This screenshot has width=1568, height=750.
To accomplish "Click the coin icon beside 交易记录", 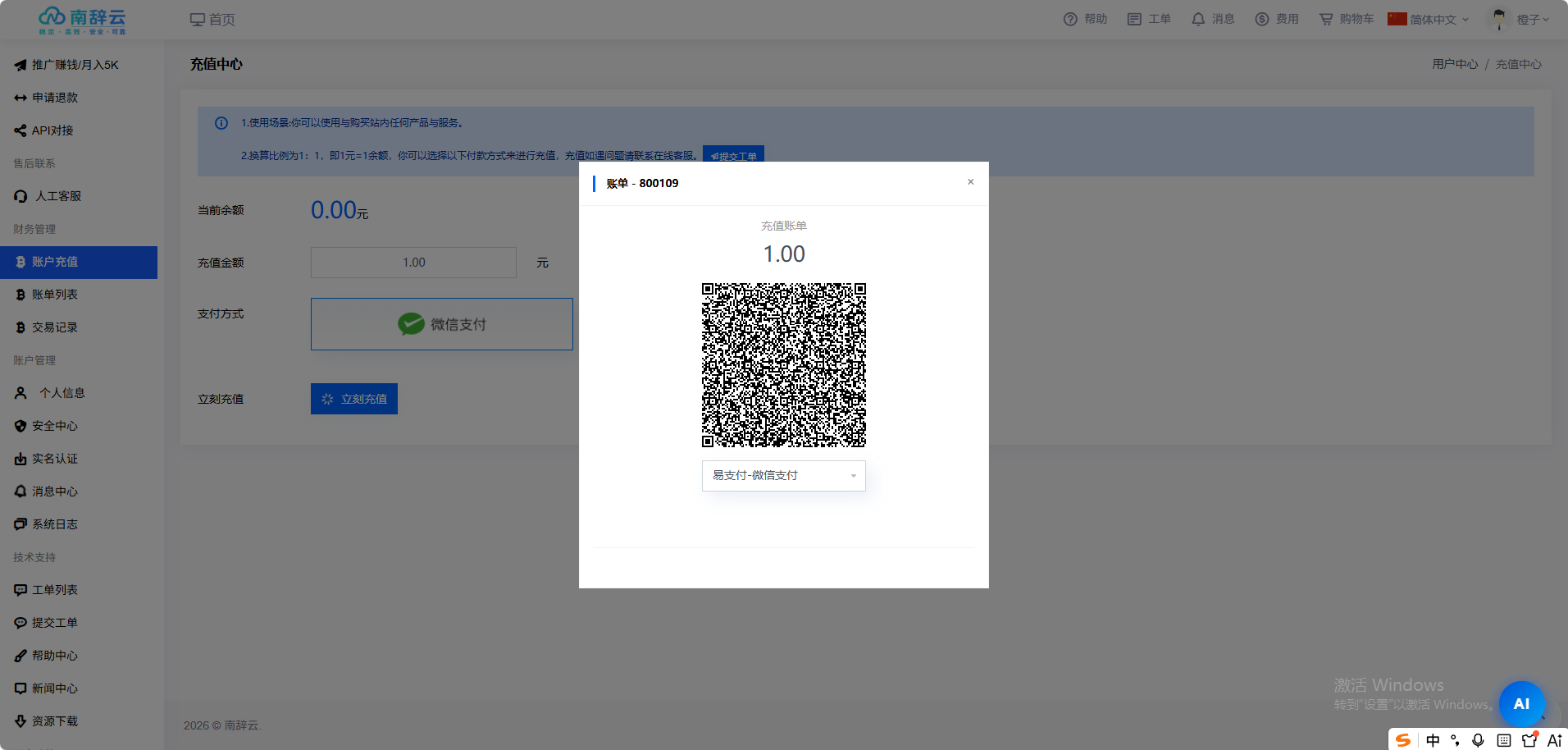I will coord(21,327).
